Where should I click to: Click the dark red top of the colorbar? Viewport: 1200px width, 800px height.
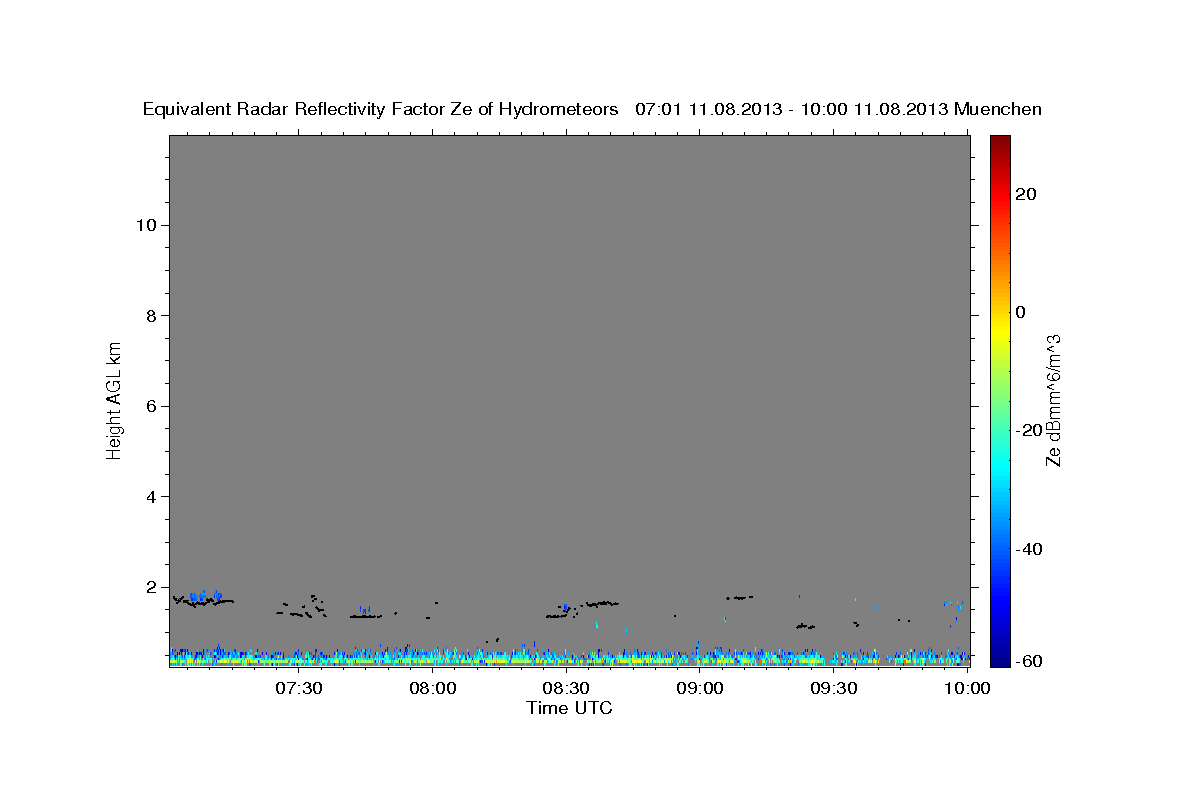999,142
